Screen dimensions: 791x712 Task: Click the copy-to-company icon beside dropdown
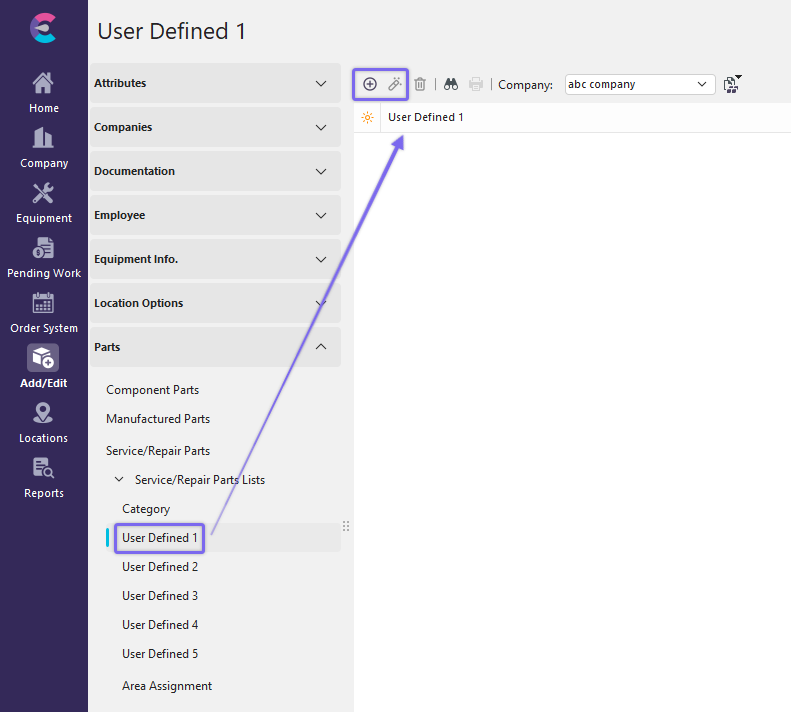click(732, 84)
